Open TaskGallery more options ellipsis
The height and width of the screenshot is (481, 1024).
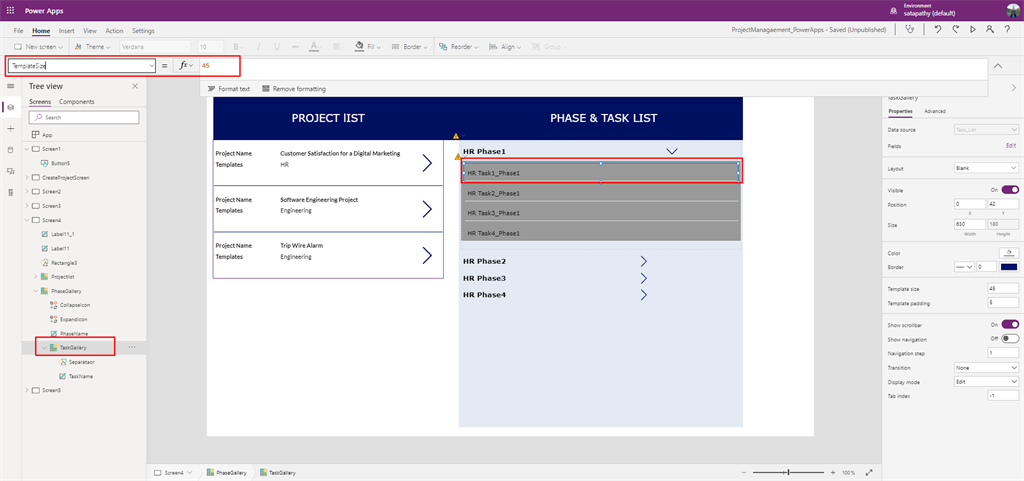[x=132, y=347]
